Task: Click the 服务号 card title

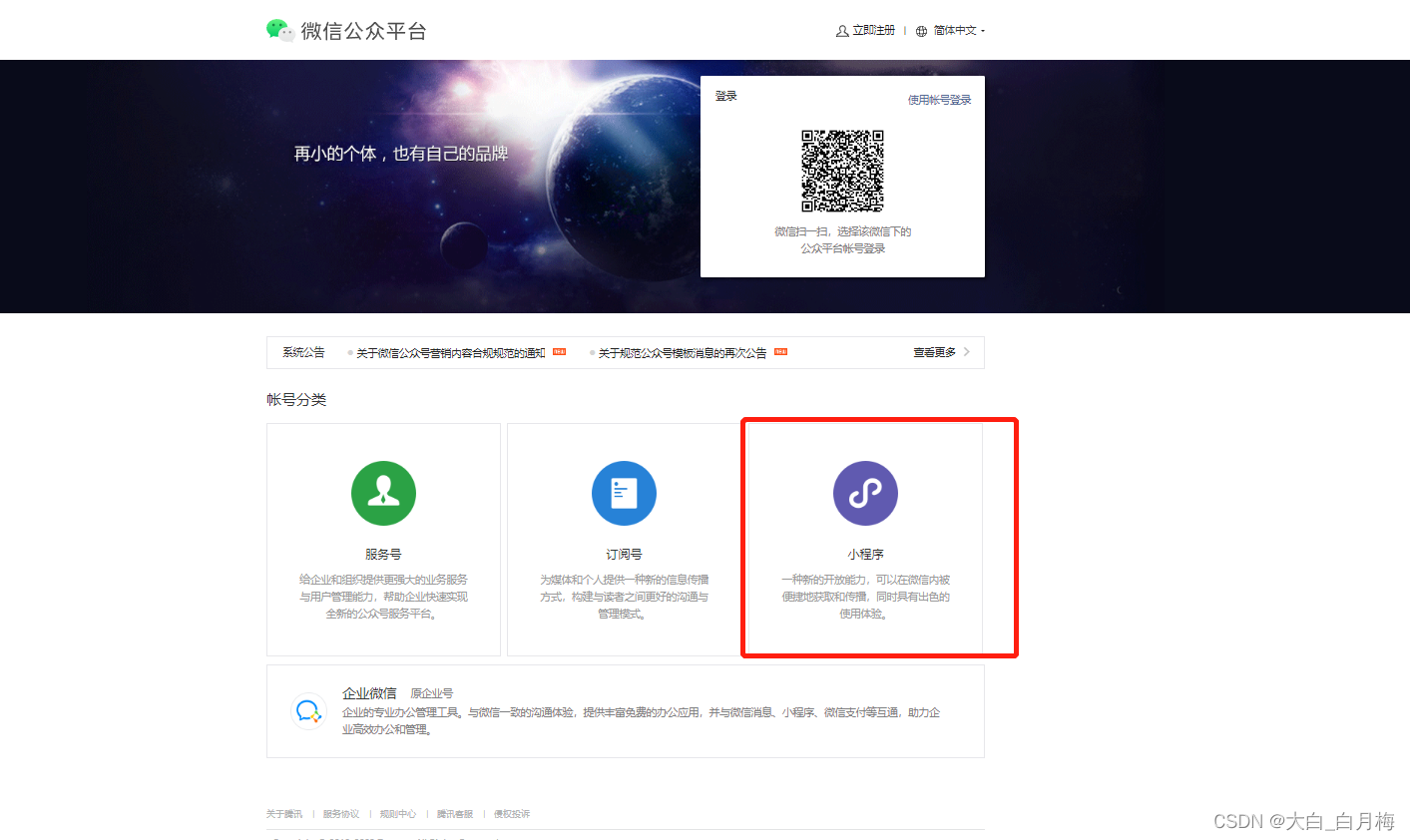Action: point(383,554)
